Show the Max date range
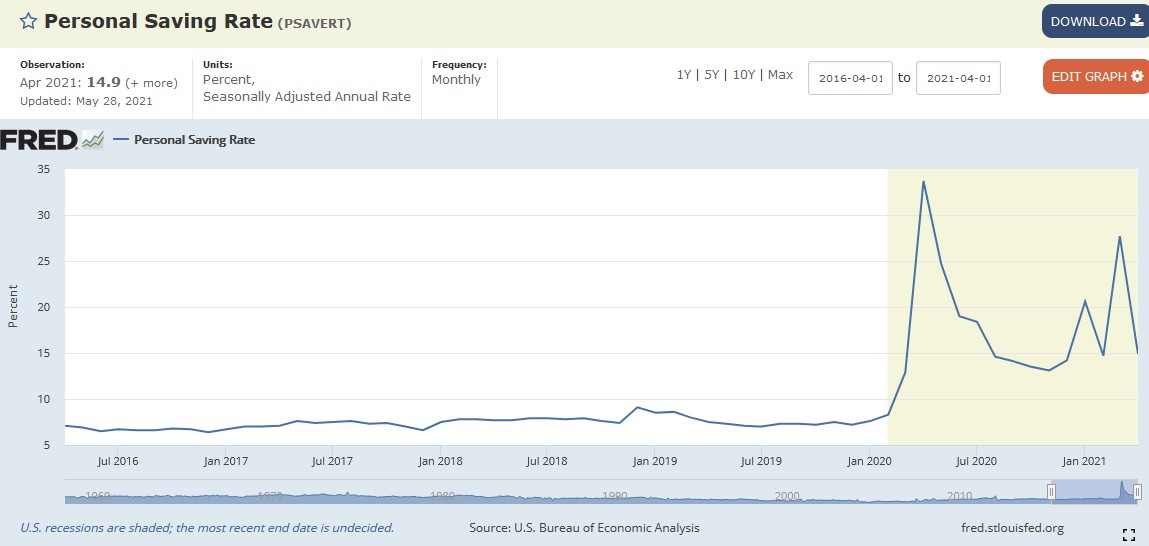1149x546 pixels. 780,75
